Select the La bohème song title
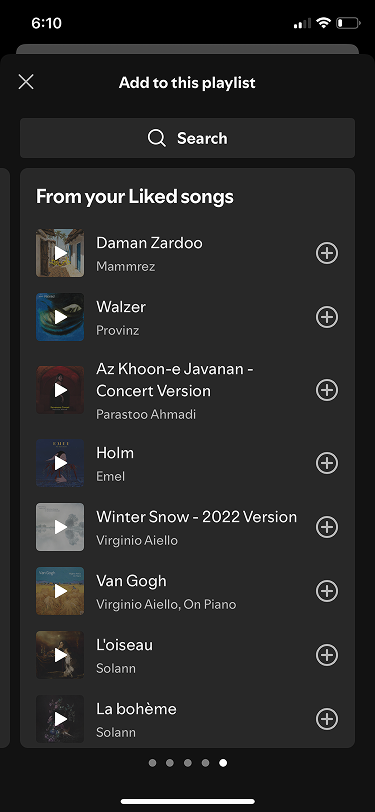This screenshot has width=375, height=812. (x=136, y=709)
